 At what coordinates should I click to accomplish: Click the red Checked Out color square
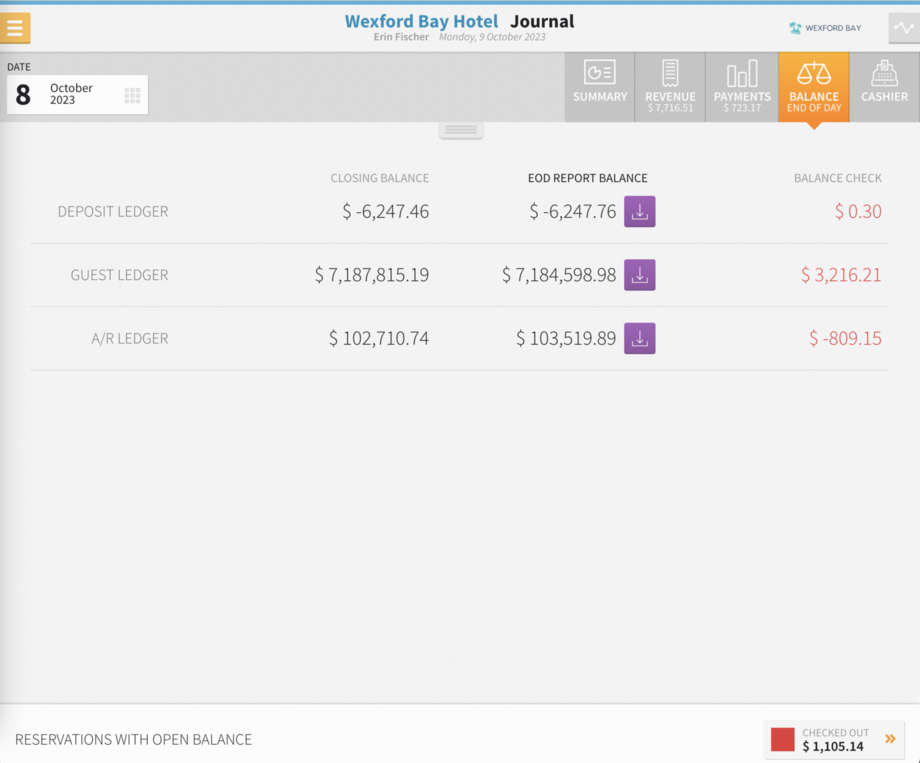point(783,740)
